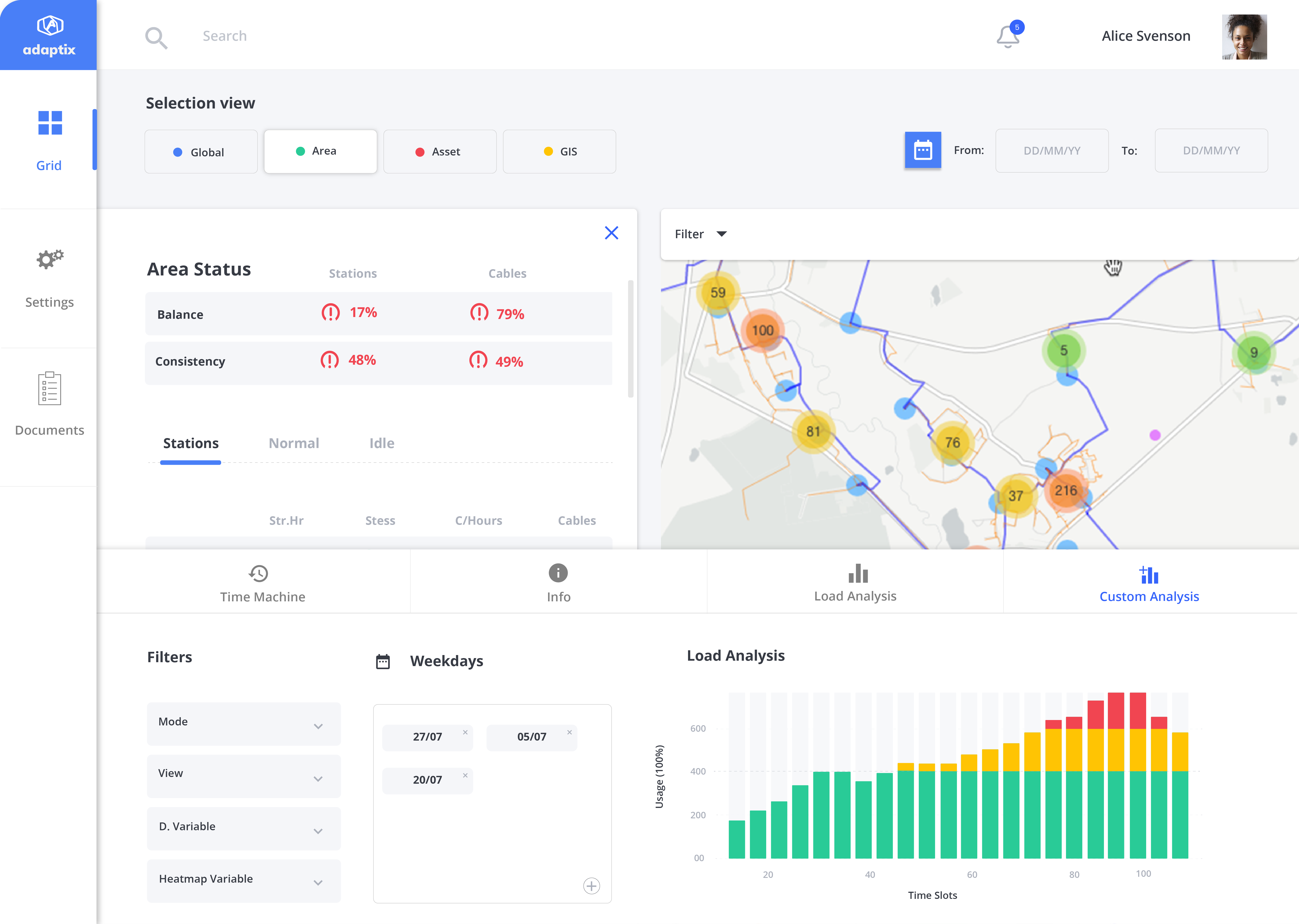Image resolution: width=1299 pixels, height=924 pixels.
Task: Click the 17% Balance Stations value
Action: point(364,312)
